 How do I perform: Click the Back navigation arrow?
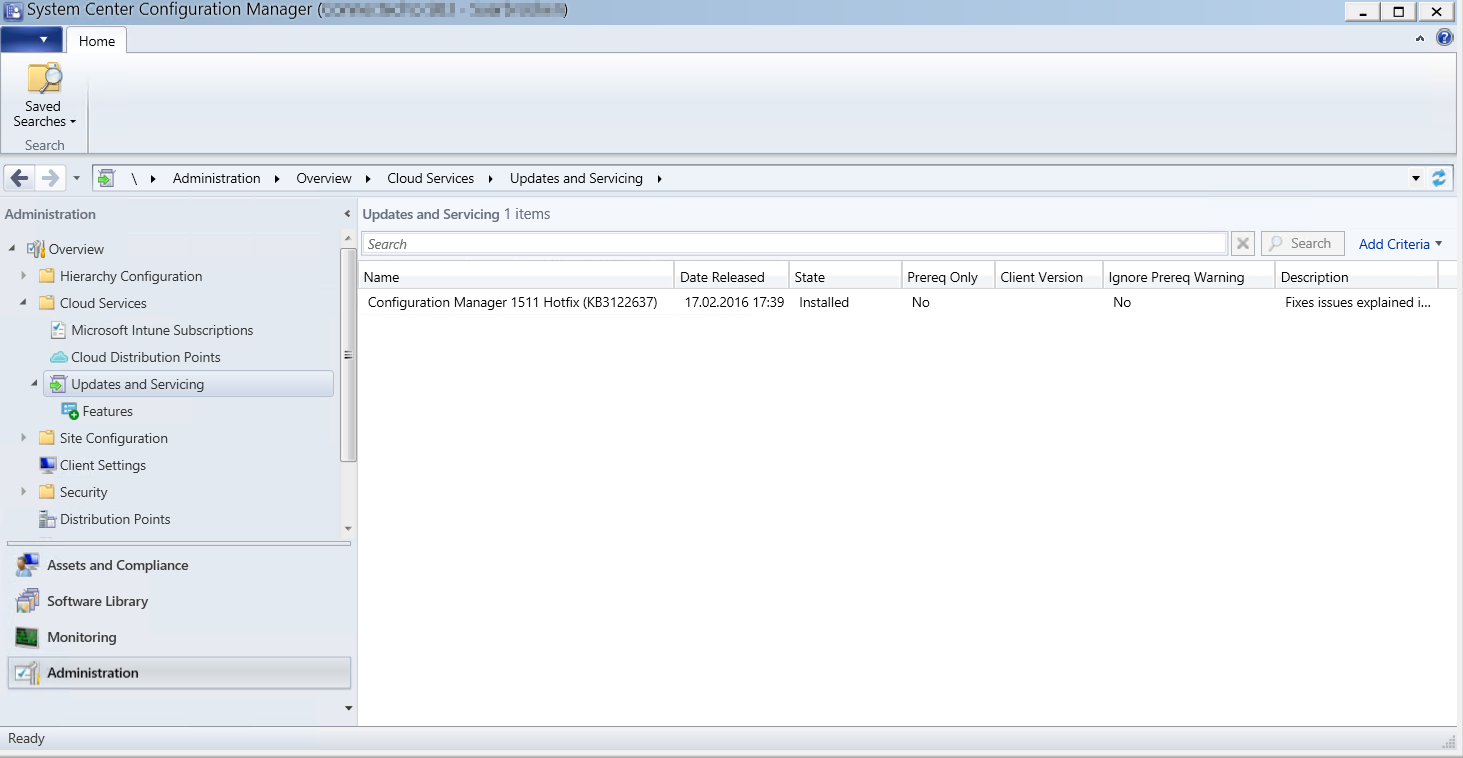tap(19, 178)
